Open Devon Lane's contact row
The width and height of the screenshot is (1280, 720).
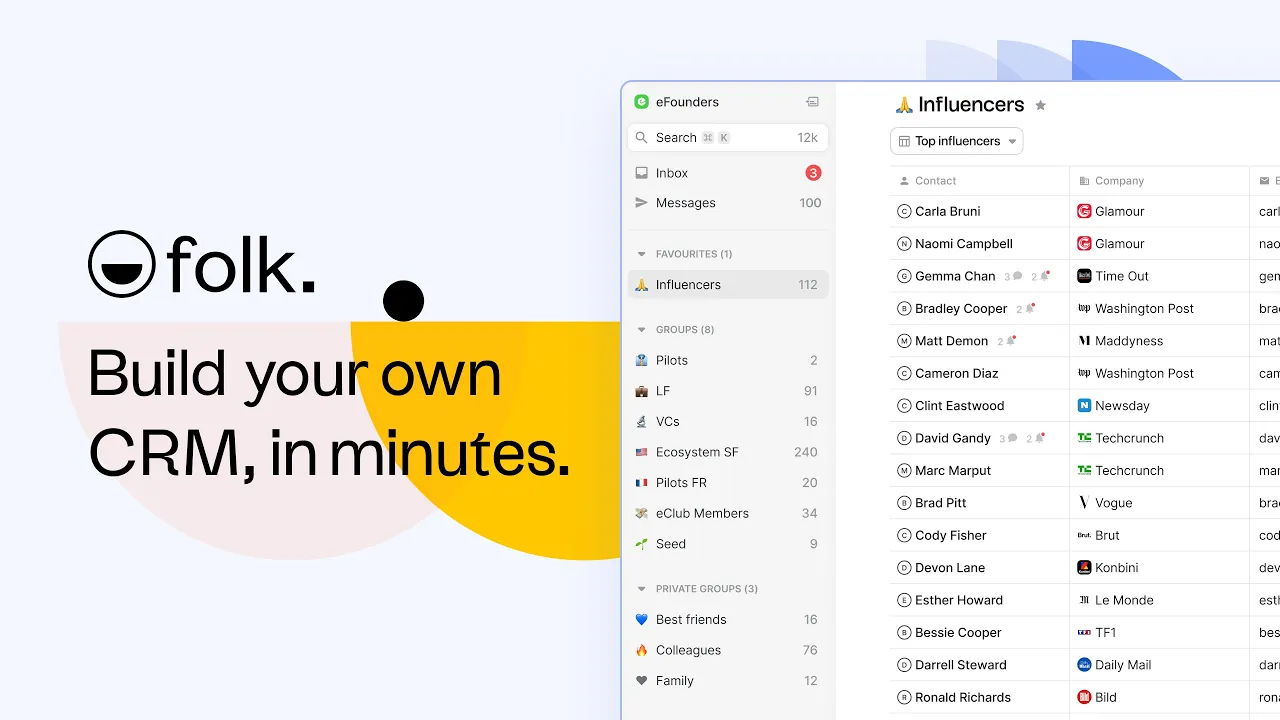coord(979,568)
